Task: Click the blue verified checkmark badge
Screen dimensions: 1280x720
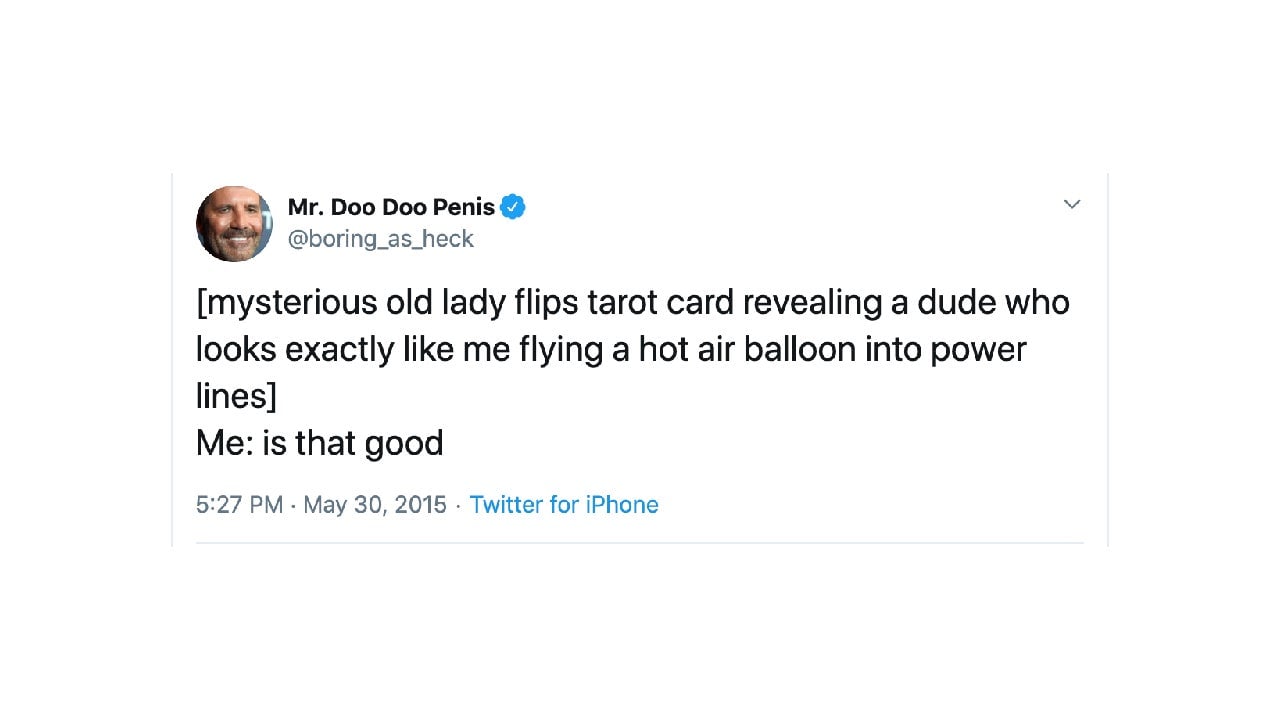Action: tap(513, 207)
